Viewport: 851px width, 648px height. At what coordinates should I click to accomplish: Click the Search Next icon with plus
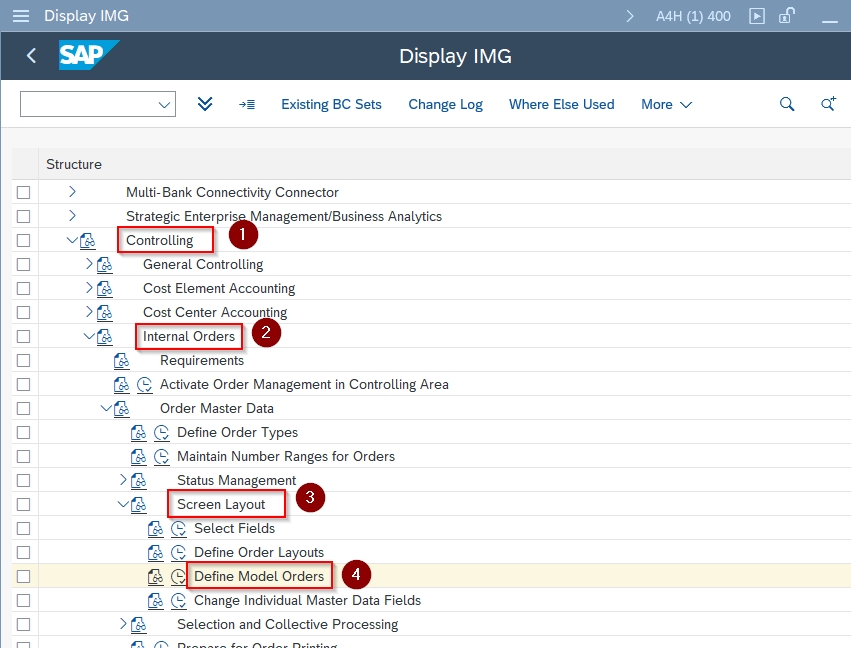[827, 104]
